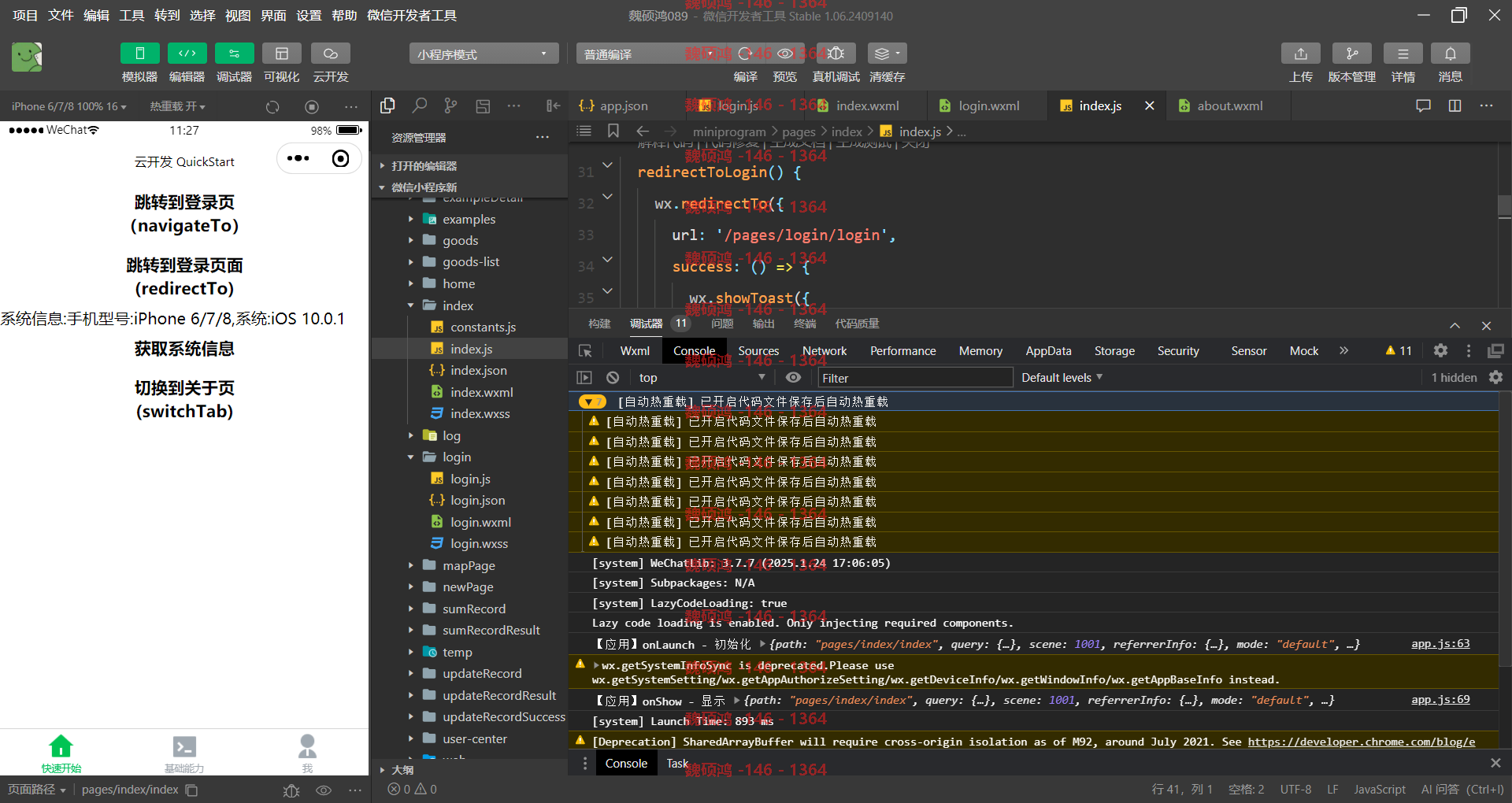Viewport: 1512px width, 803px height.
Task: Tap the 基础能力 tab in simulator
Action: tap(184, 753)
